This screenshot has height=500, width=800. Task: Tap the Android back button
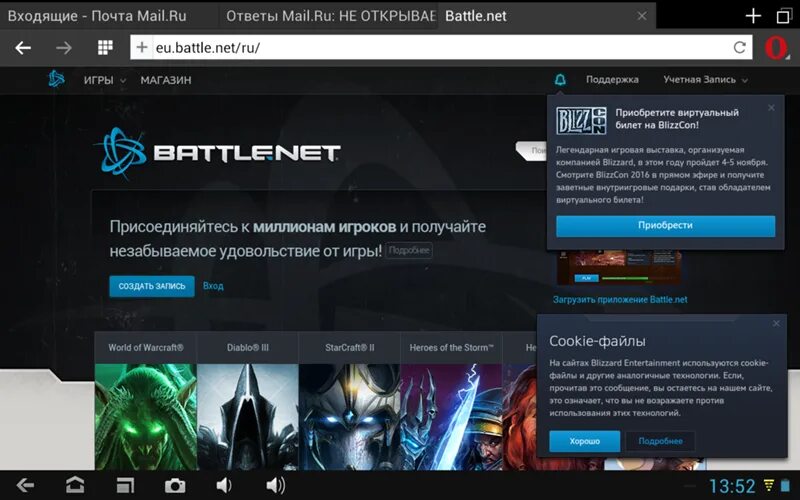(25, 485)
